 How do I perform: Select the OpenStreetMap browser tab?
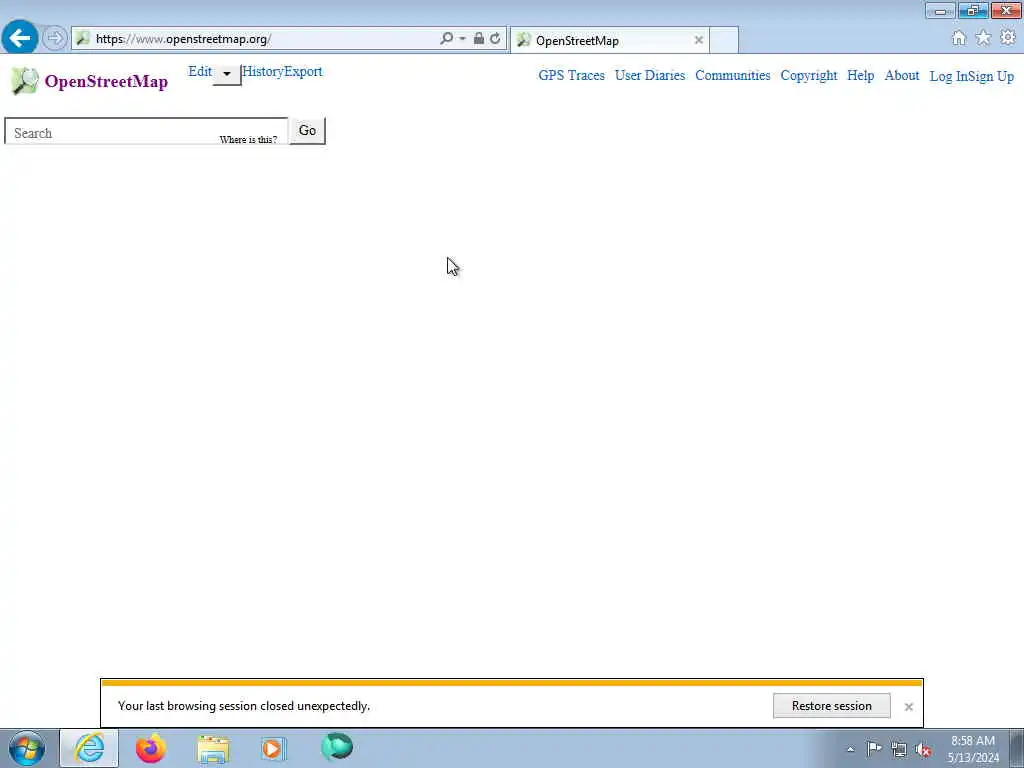pyautogui.click(x=609, y=40)
